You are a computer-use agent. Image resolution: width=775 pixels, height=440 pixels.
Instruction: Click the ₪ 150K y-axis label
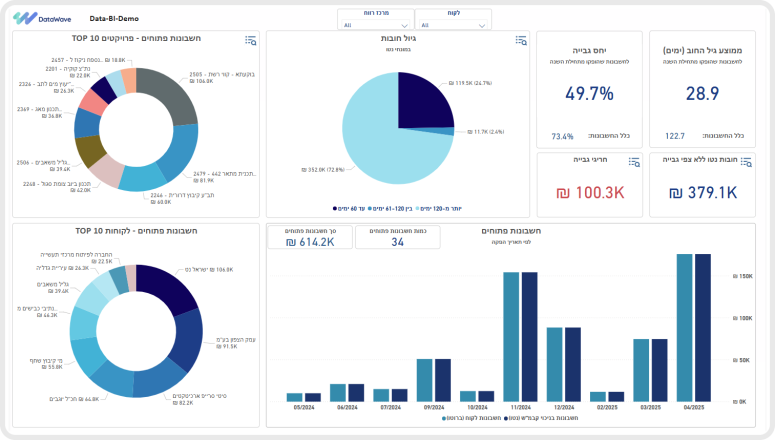tap(742, 276)
